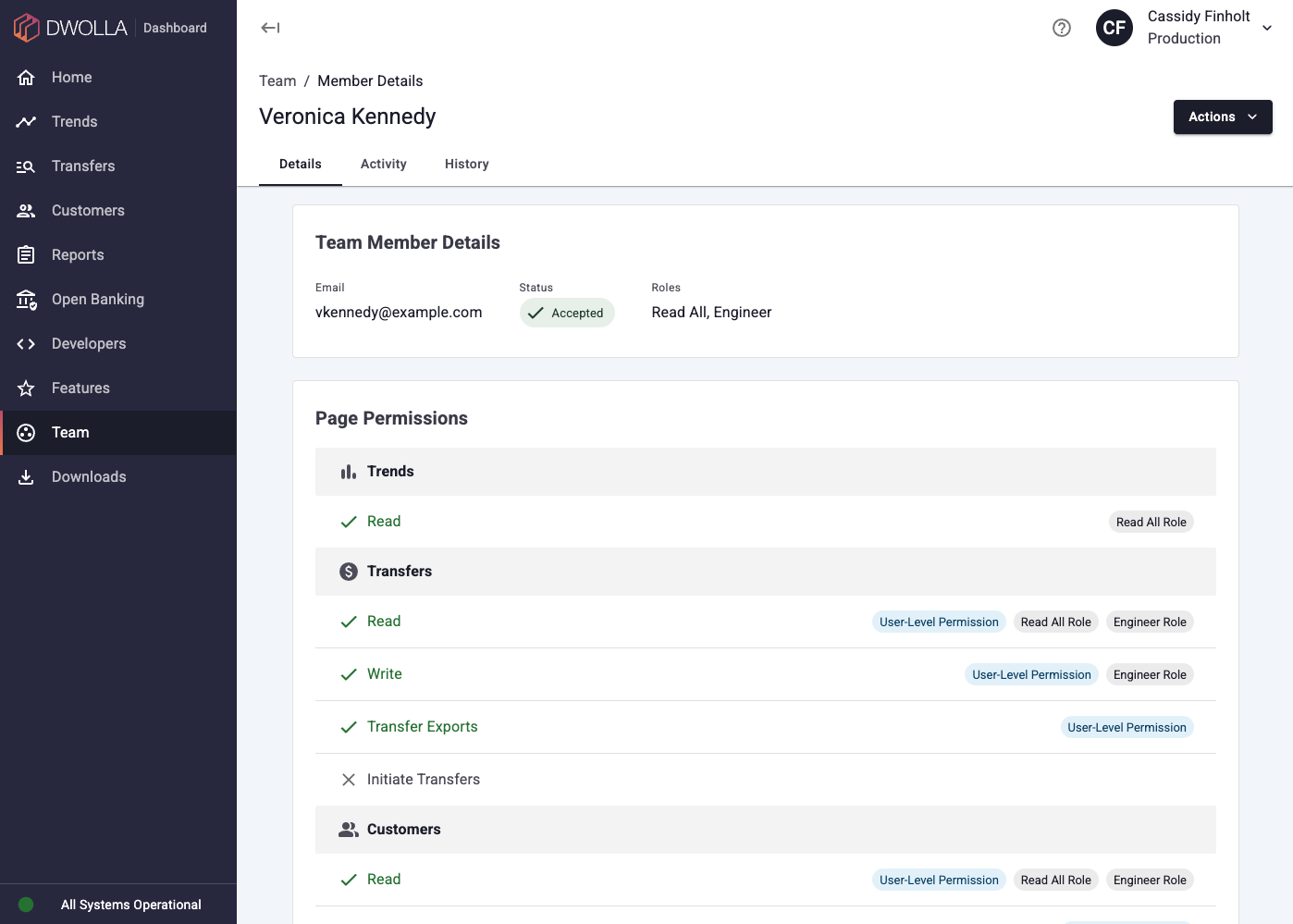This screenshot has width=1293, height=924.
Task: Select the Details tab
Action: [301, 164]
